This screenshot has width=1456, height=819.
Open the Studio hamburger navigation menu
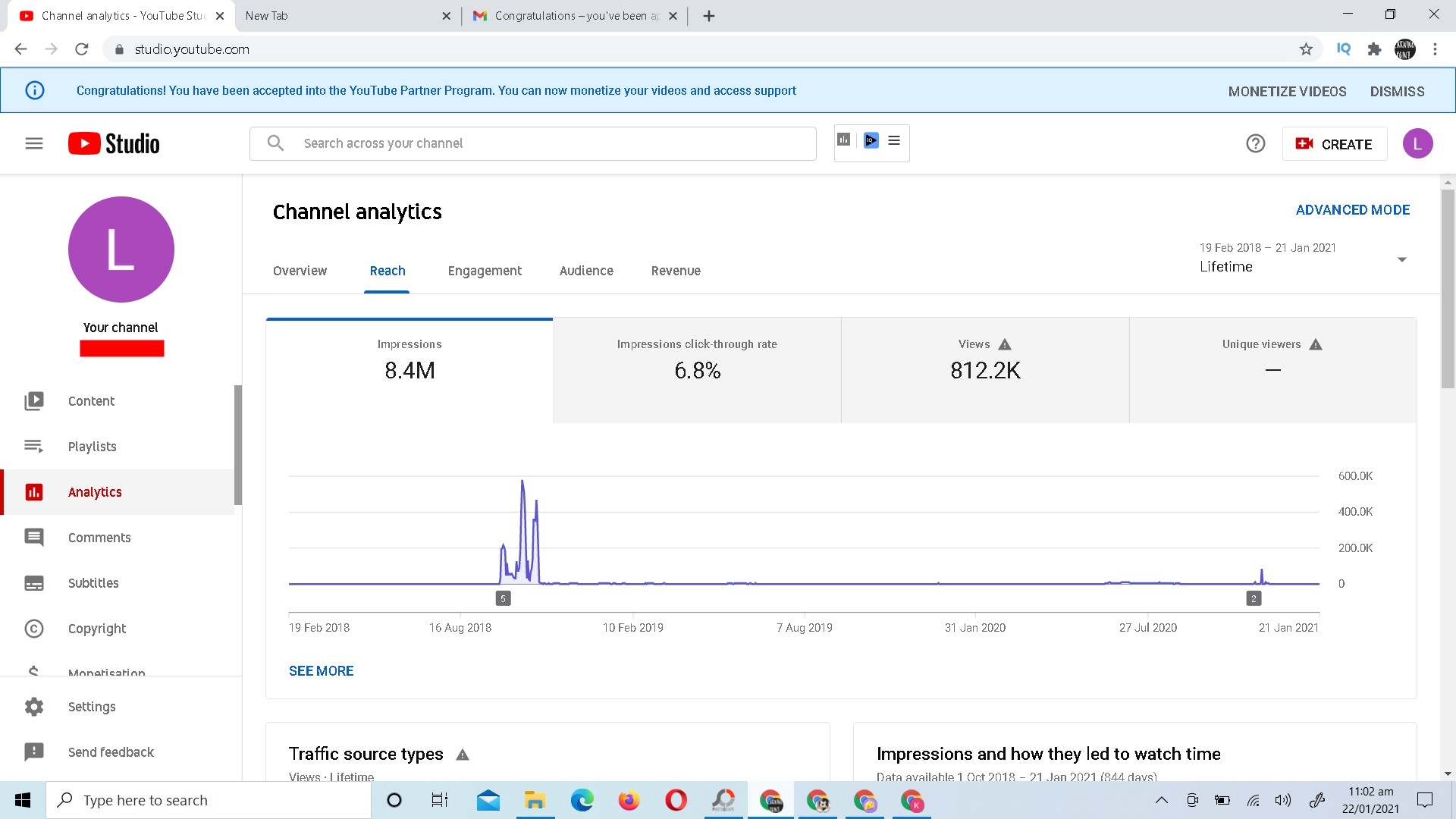point(34,143)
